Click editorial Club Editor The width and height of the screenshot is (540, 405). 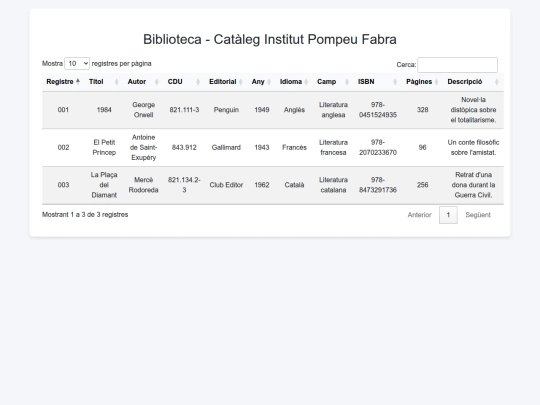click(x=226, y=185)
